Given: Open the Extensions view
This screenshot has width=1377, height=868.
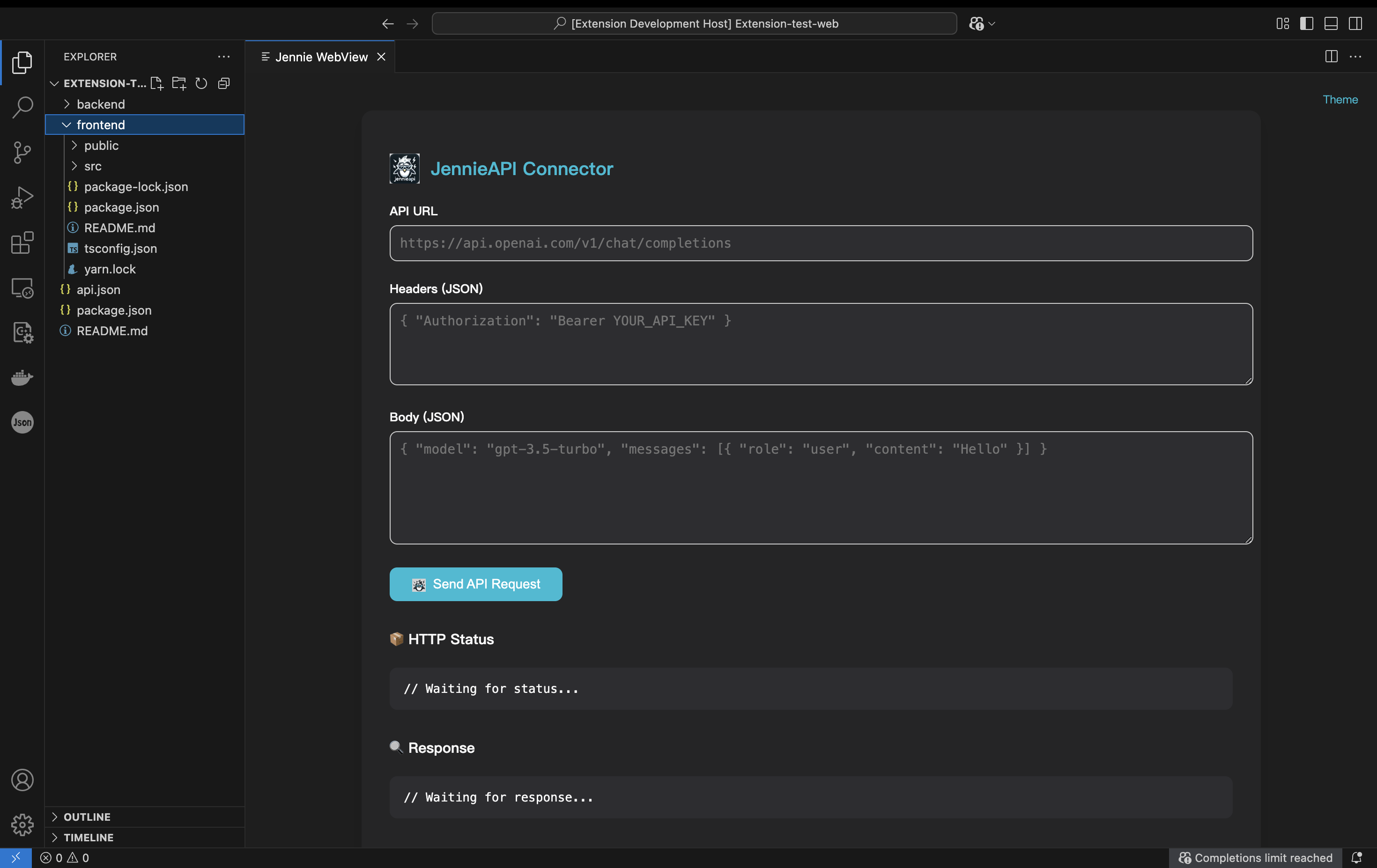Looking at the screenshot, I should point(22,243).
